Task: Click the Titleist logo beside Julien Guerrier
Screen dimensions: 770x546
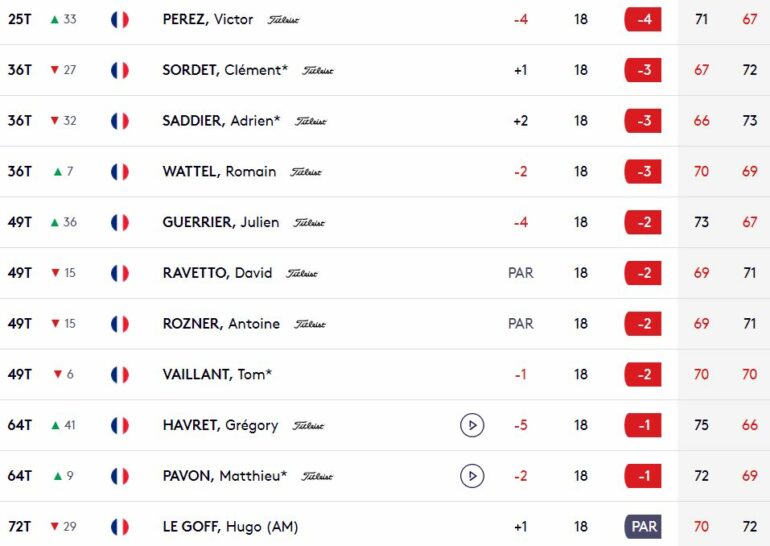Action: click(x=309, y=223)
